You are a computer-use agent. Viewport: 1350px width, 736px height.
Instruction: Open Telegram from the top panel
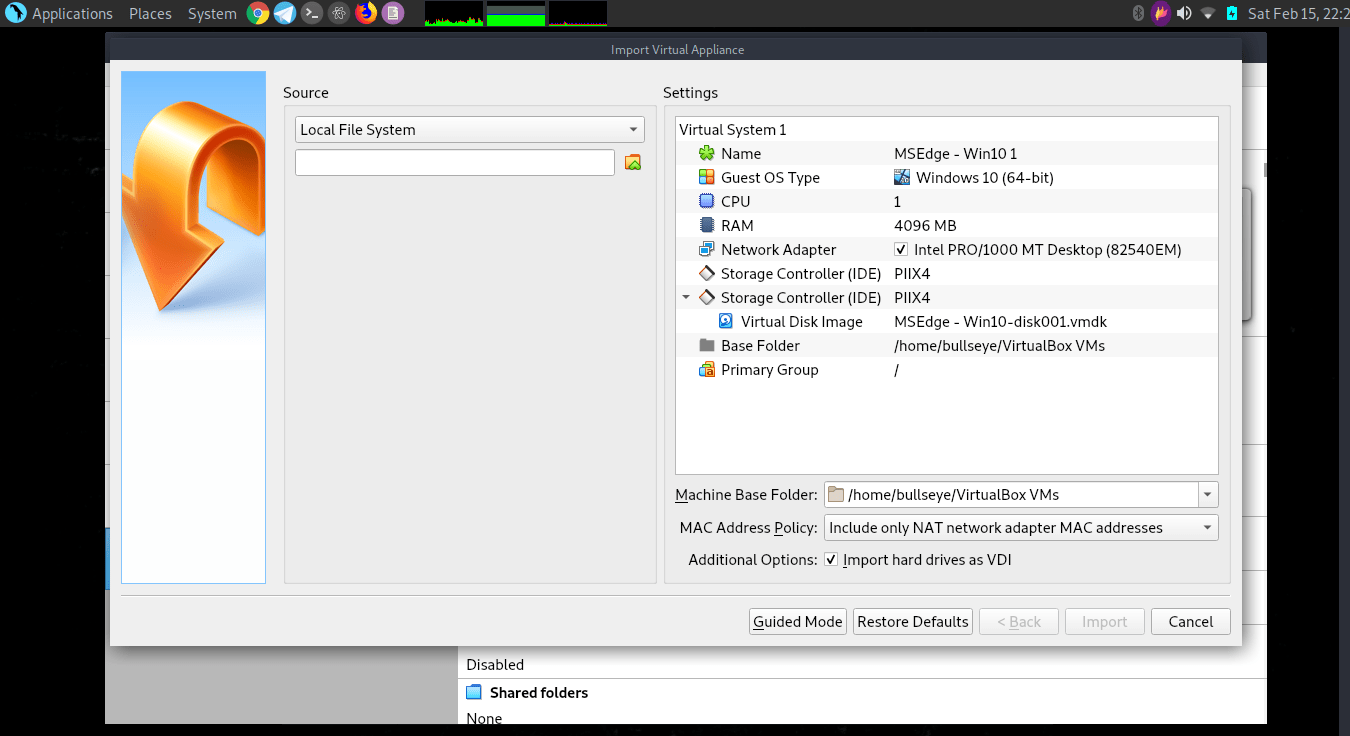pyautogui.click(x=285, y=13)
